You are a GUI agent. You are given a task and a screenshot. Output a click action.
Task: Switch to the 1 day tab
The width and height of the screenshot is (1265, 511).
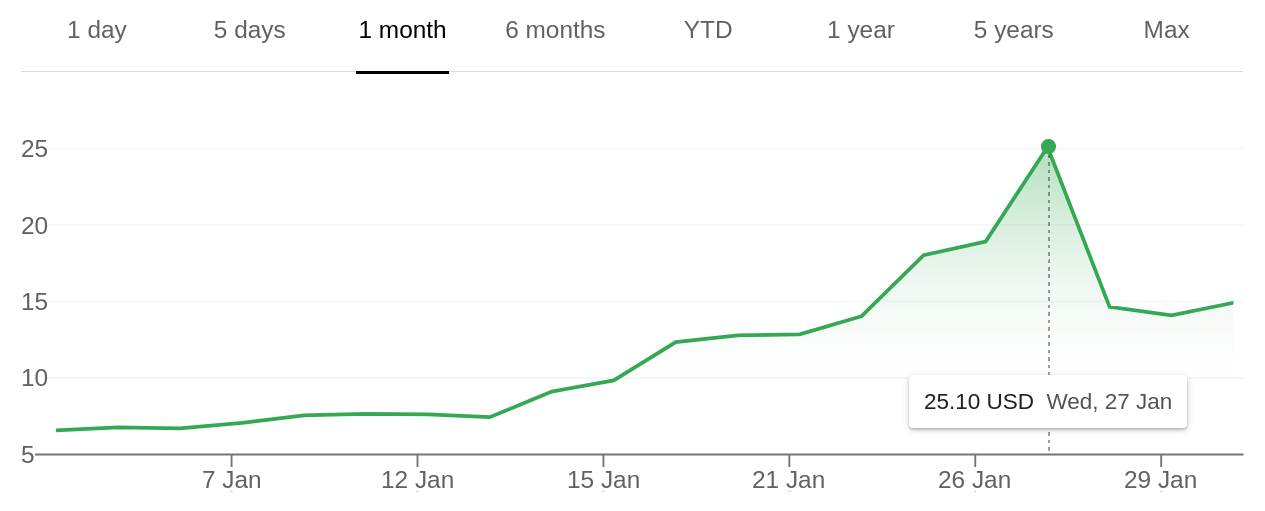point(97,30)
